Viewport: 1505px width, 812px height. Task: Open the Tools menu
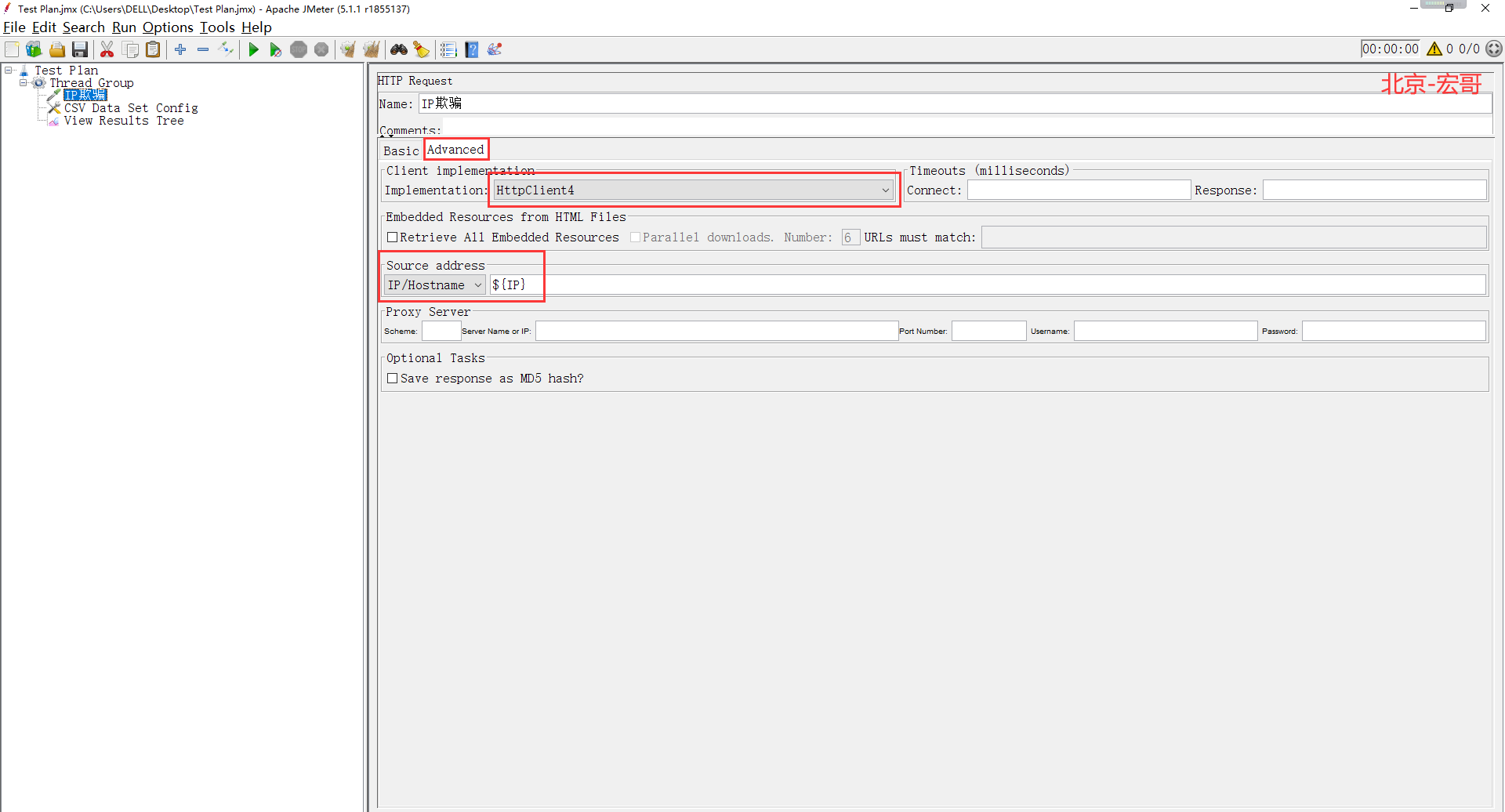coord(217,27)
